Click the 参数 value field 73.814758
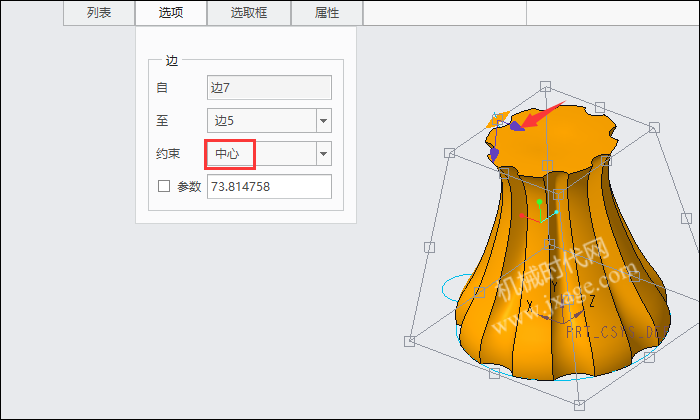 coord(269,187)
